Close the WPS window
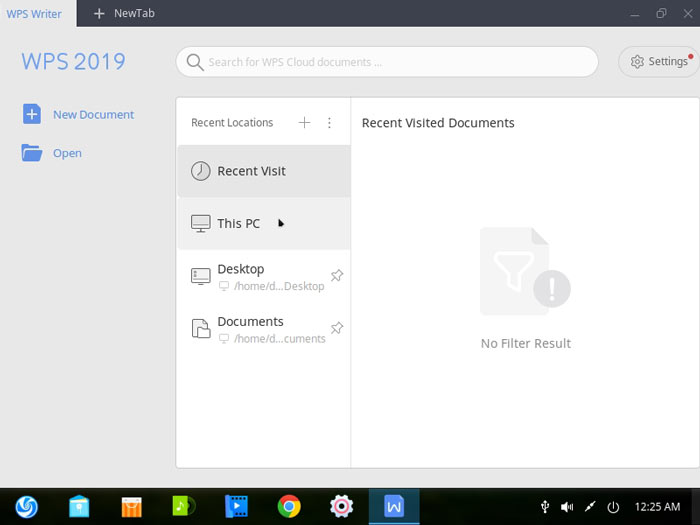 coord(688,13)
